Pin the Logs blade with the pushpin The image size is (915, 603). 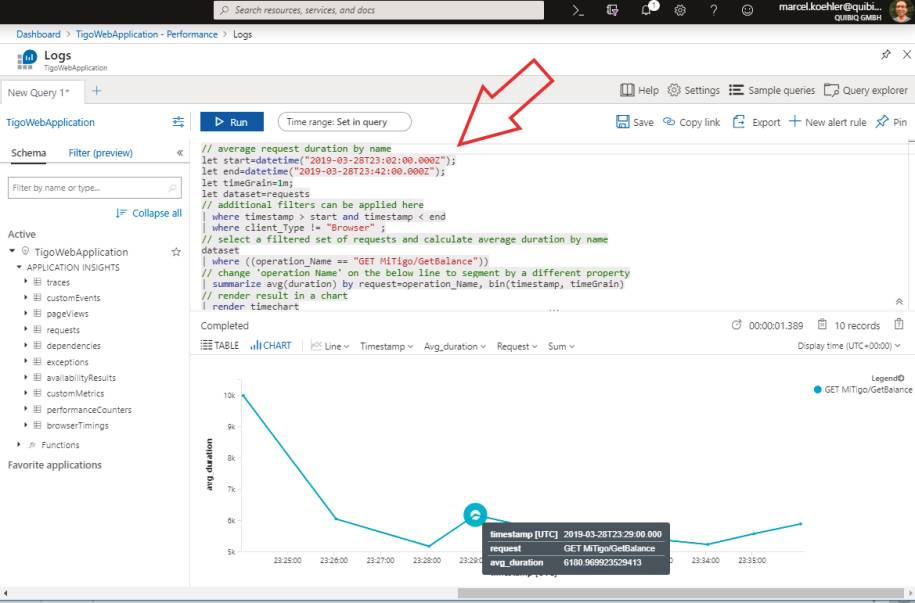point(886,55)
